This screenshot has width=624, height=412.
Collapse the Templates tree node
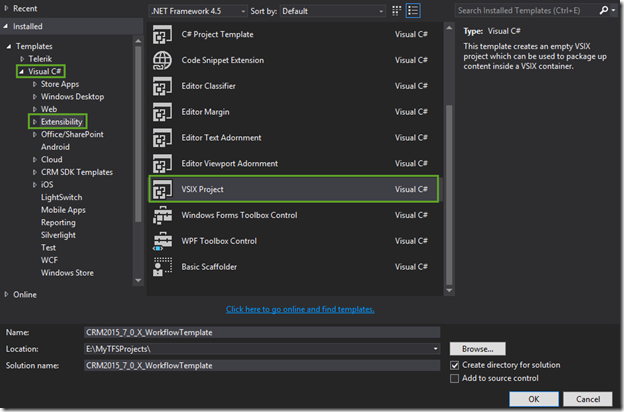[9, 47]
